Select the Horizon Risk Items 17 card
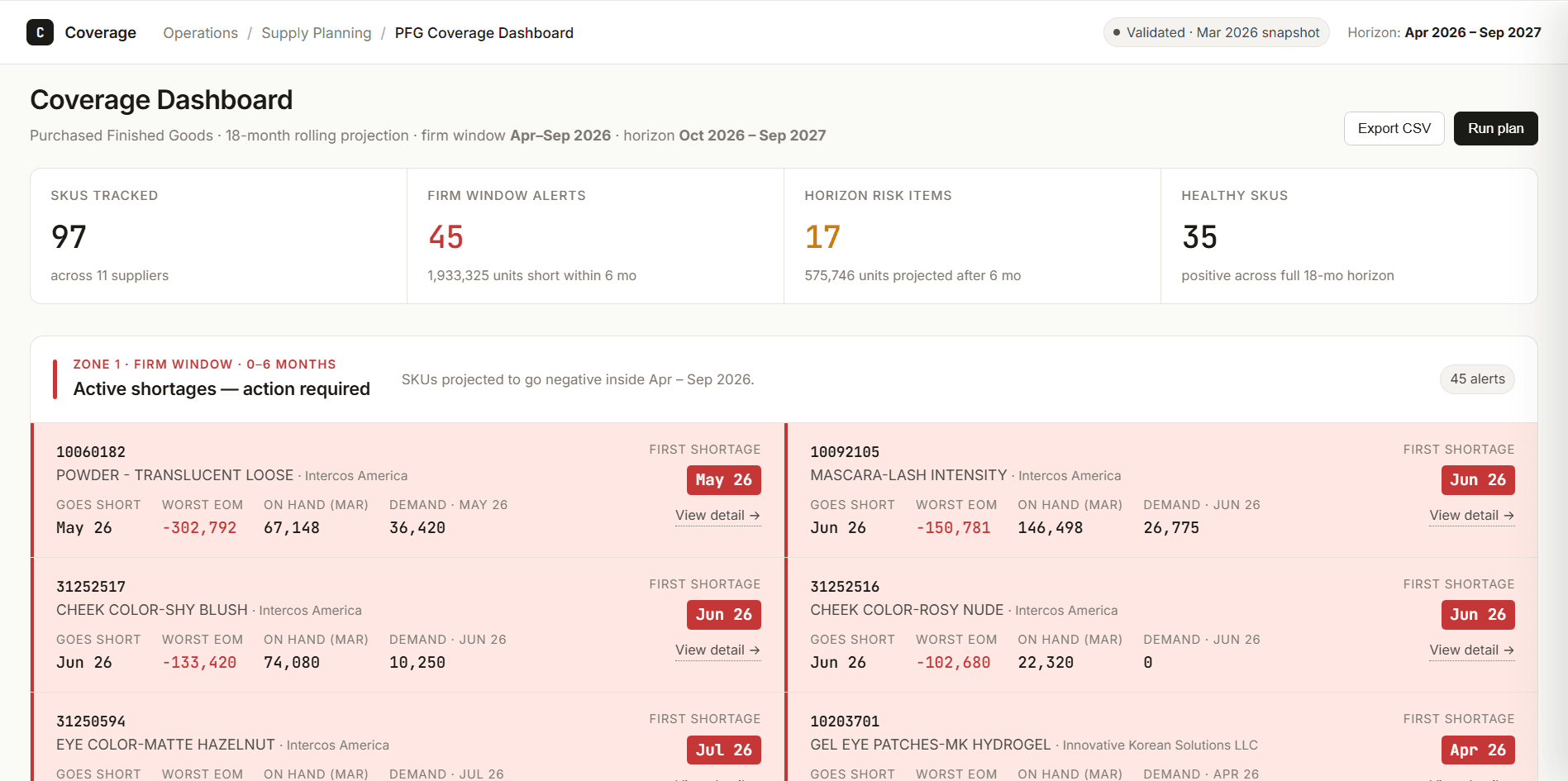 (x=972, y=236)
